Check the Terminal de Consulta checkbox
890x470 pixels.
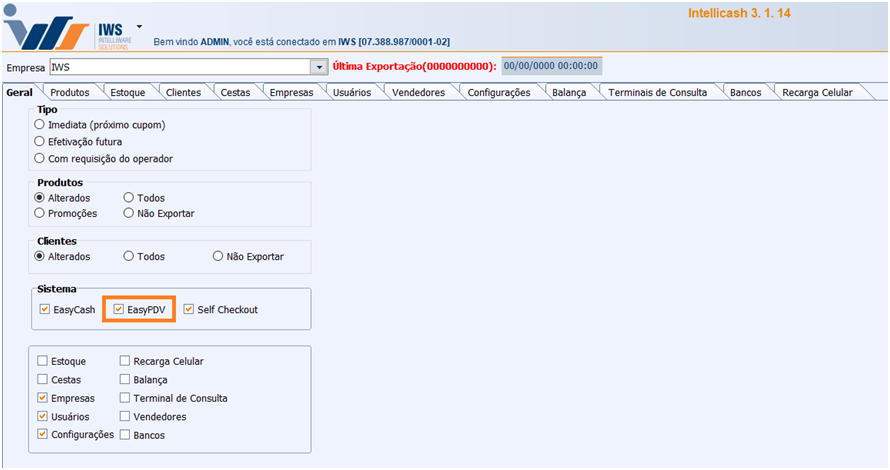[x=125, y=398]
